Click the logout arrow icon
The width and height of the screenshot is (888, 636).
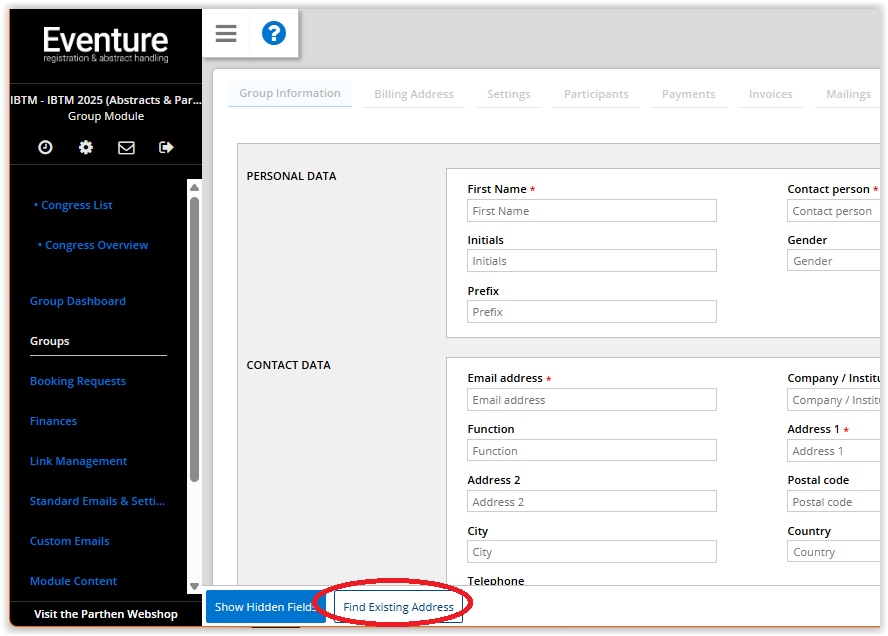click(166, 147)
